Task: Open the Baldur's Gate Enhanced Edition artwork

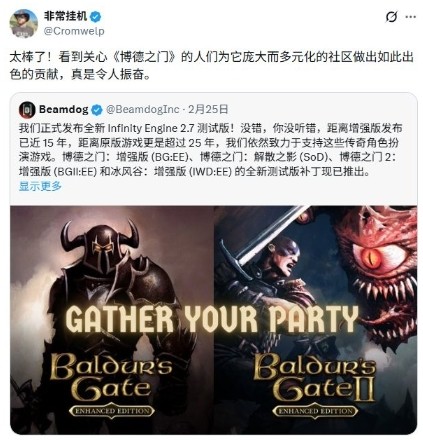Action: click(112, 320)
